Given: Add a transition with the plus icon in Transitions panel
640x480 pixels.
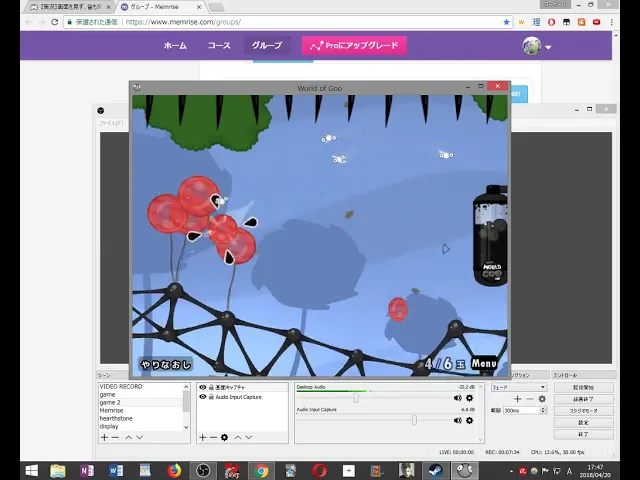Looking at the screenshot, I should pyautogui.click(x=518, y=399).
